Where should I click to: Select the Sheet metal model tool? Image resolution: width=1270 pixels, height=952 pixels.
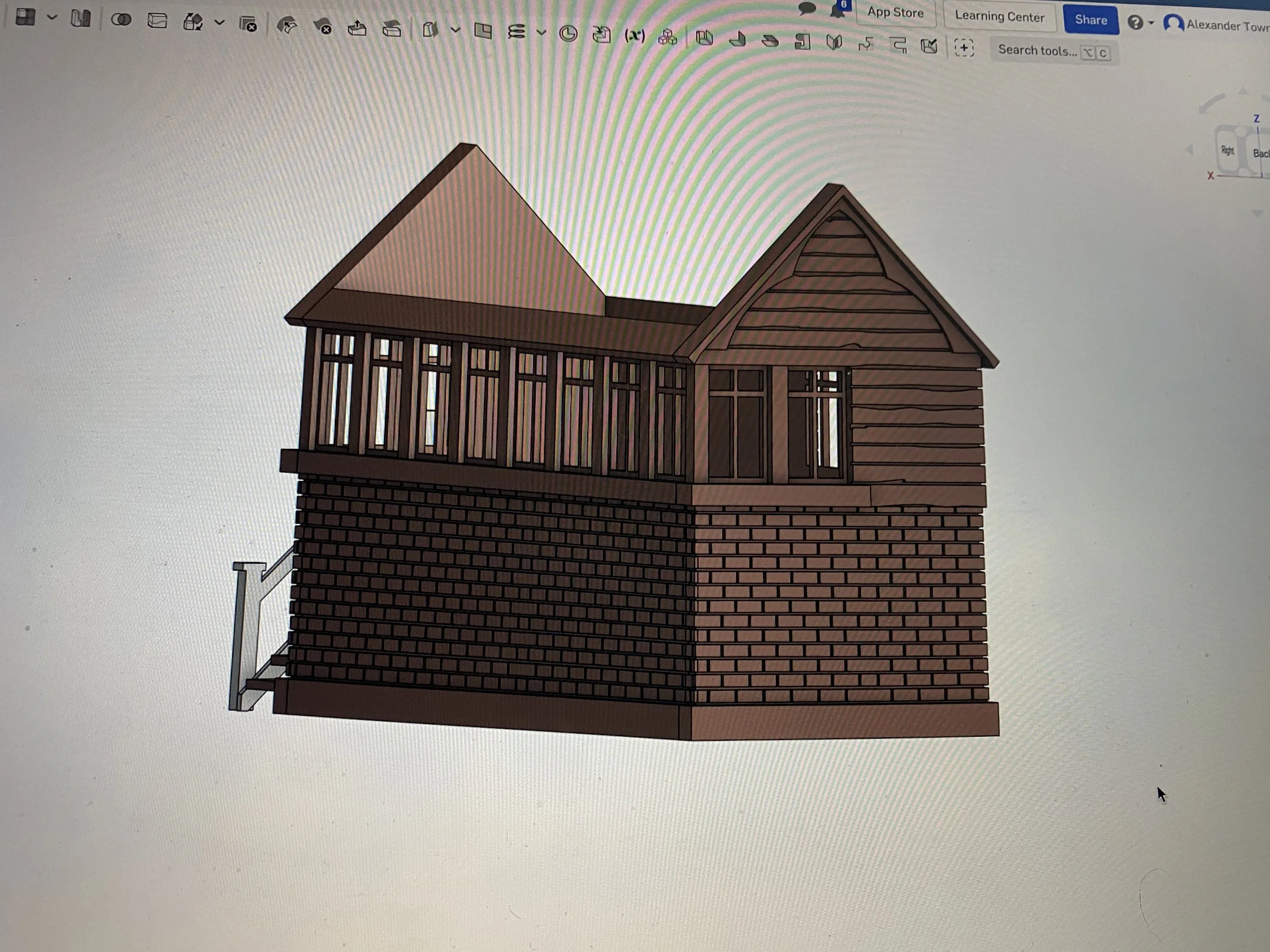[x=705, y=39]
